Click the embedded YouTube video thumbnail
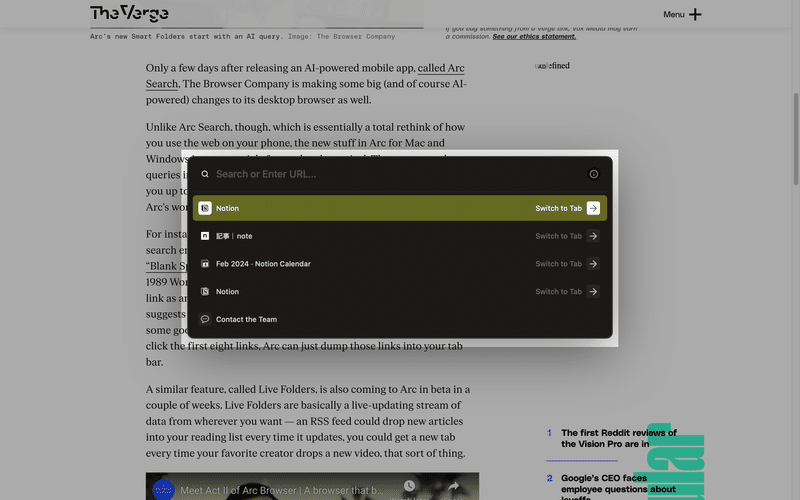Viewport: 800px width, 500px height. tap(312, 486)
